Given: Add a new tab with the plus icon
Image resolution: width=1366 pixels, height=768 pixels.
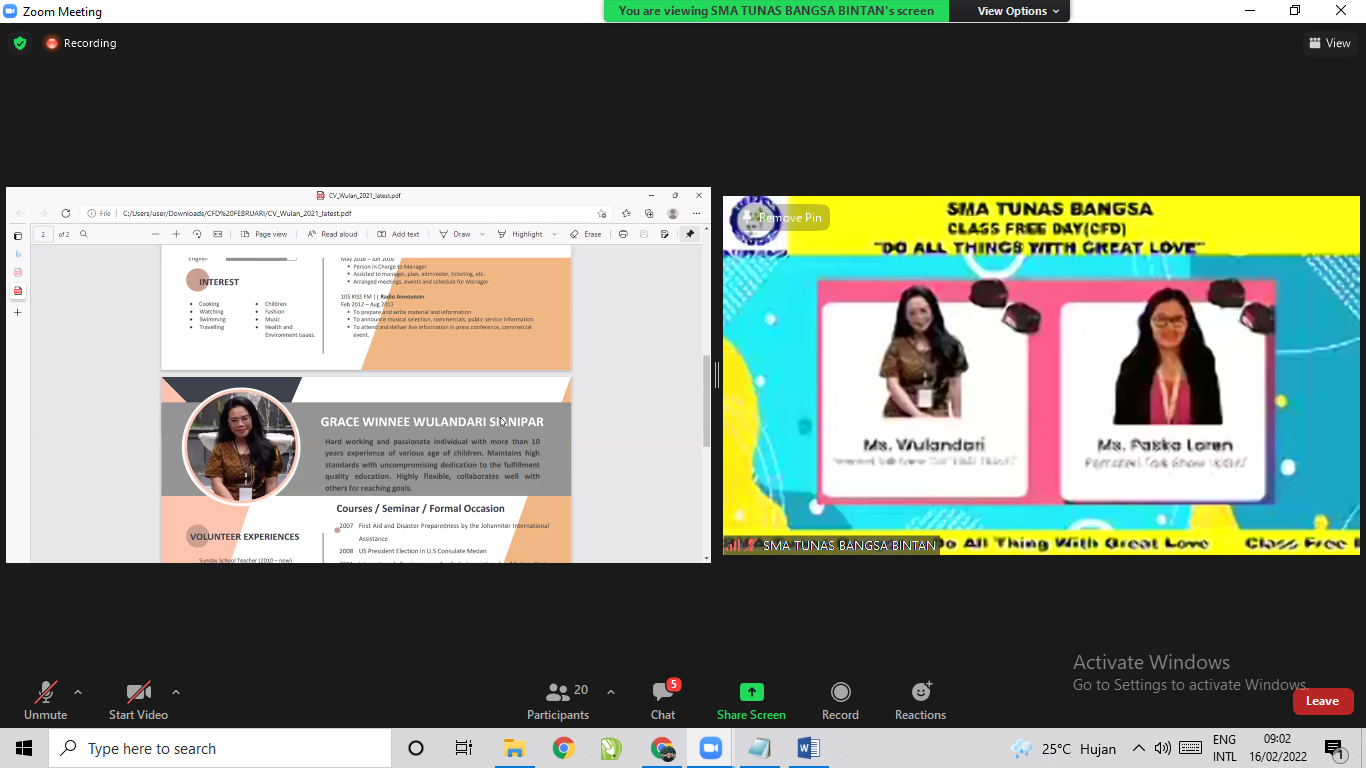Looking at the screenshot, I should pyautogui.click(x=17, y=312).
